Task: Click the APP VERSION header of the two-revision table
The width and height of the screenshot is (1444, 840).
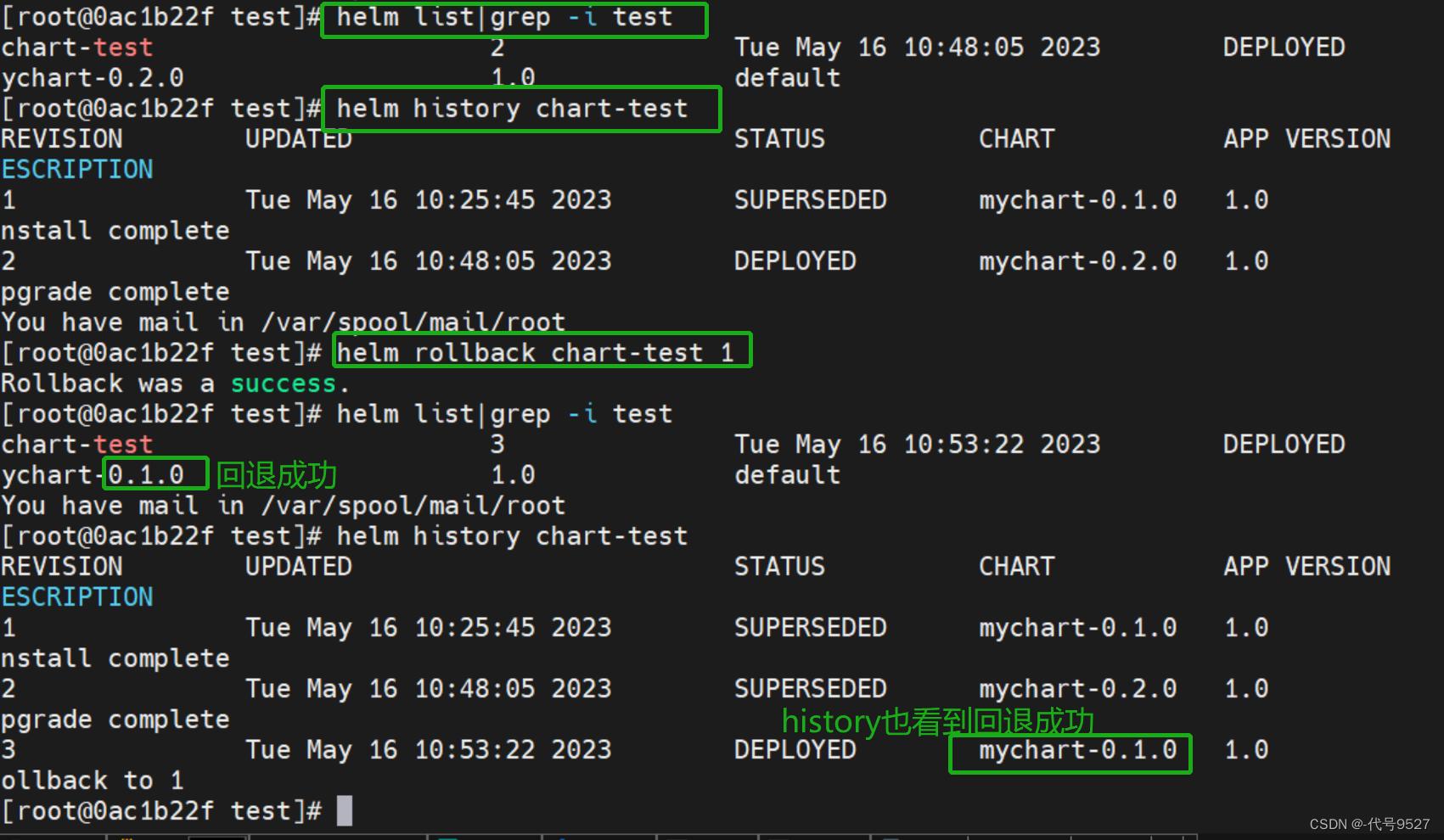Action: click(1307, 139)
